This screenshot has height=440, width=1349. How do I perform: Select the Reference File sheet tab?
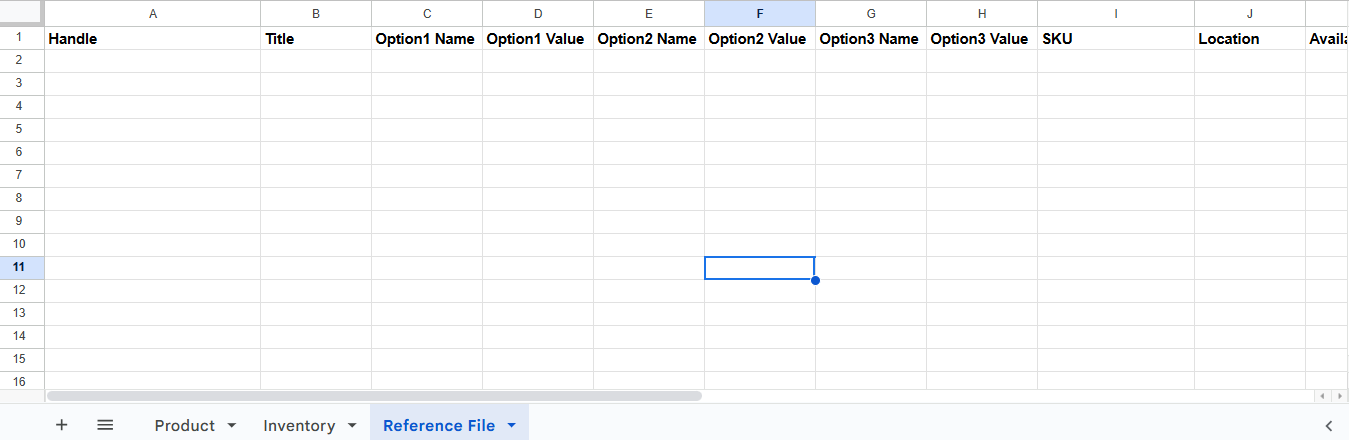pyautogui.click(x=439, y=426)
